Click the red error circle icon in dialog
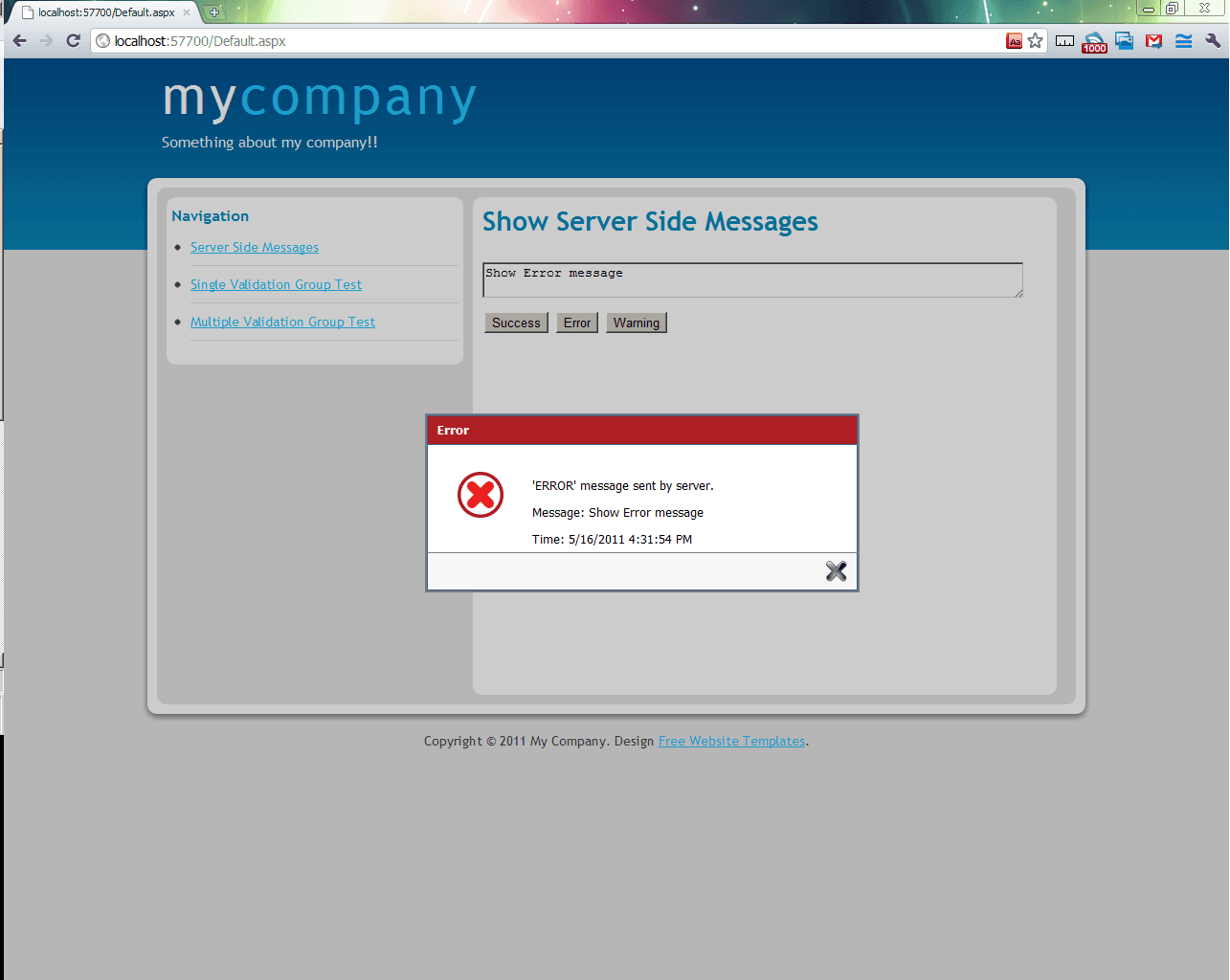Screen dimensions: 1230x980 point(481,495)
